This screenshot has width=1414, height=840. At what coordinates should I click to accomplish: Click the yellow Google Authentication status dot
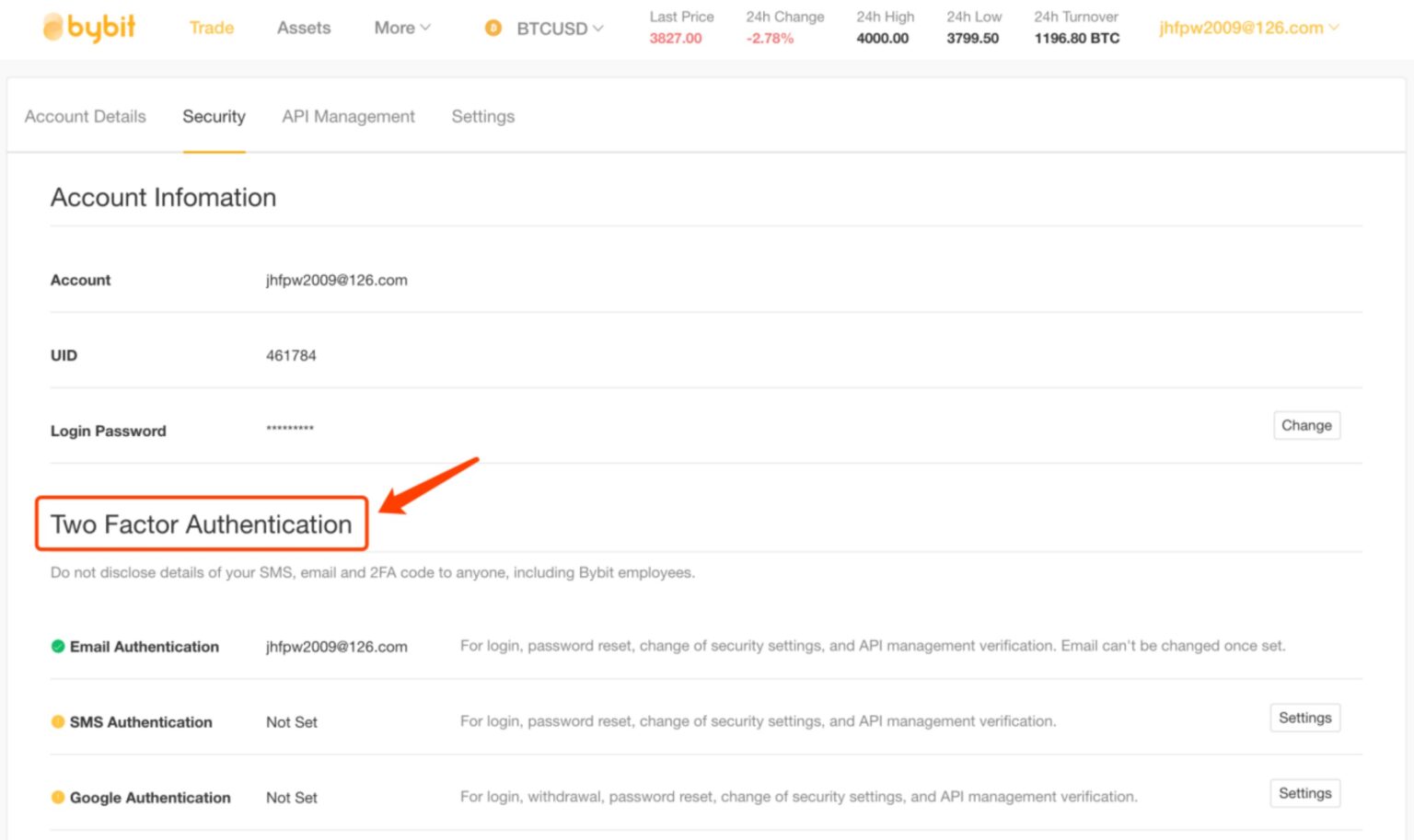click(58, 798)
